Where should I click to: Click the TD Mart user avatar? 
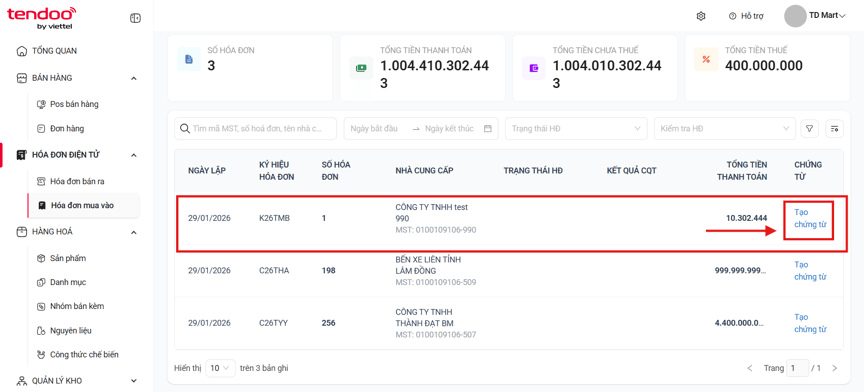tap(795, 16)
